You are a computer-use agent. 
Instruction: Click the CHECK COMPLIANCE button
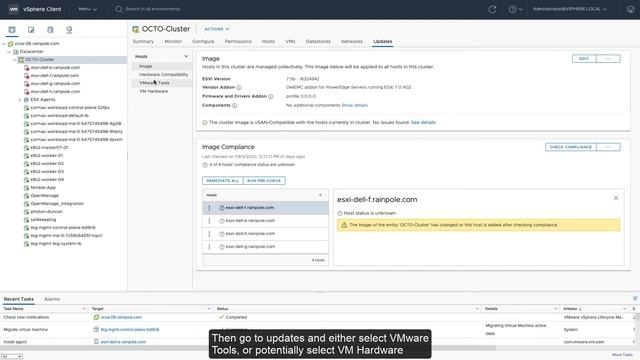(x=571, y=147)
